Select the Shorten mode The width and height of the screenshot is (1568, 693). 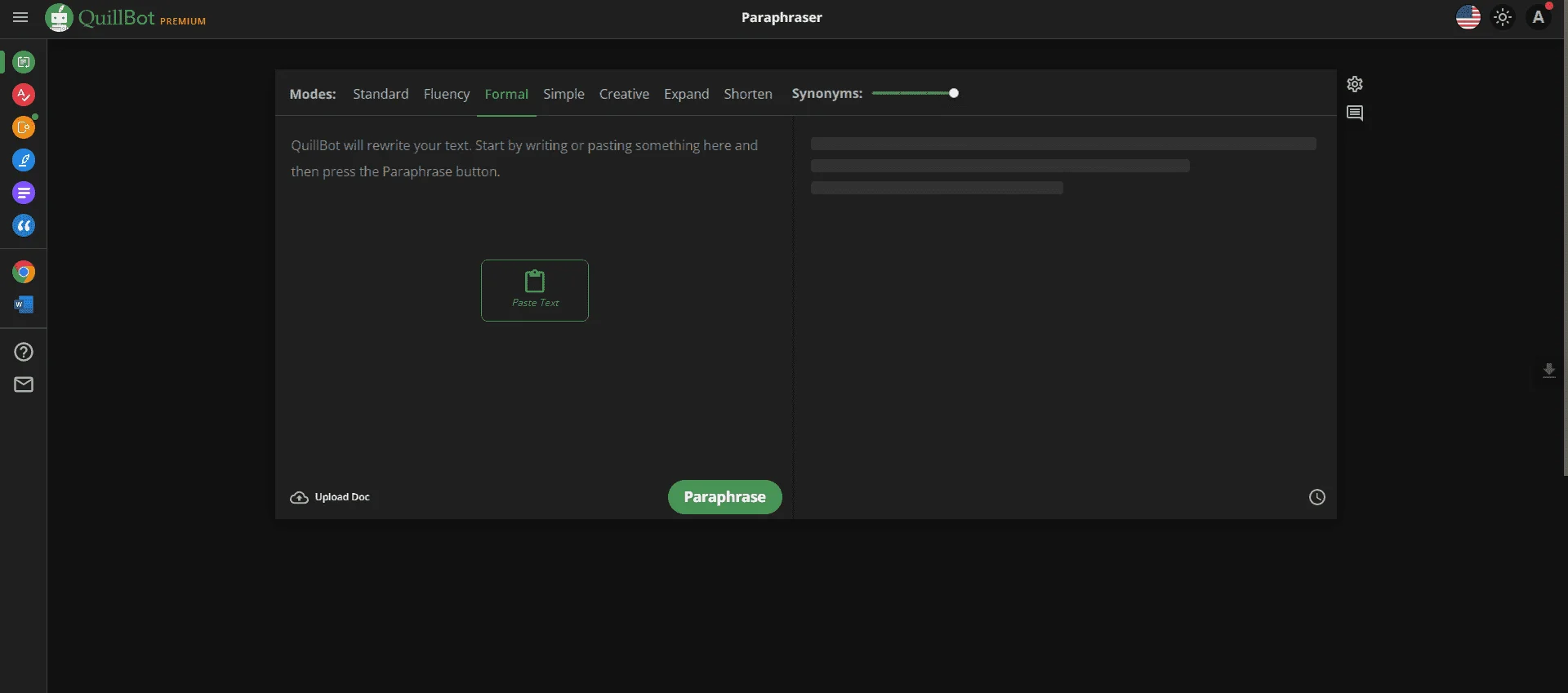pyautogui.click(x=747, y=94)
